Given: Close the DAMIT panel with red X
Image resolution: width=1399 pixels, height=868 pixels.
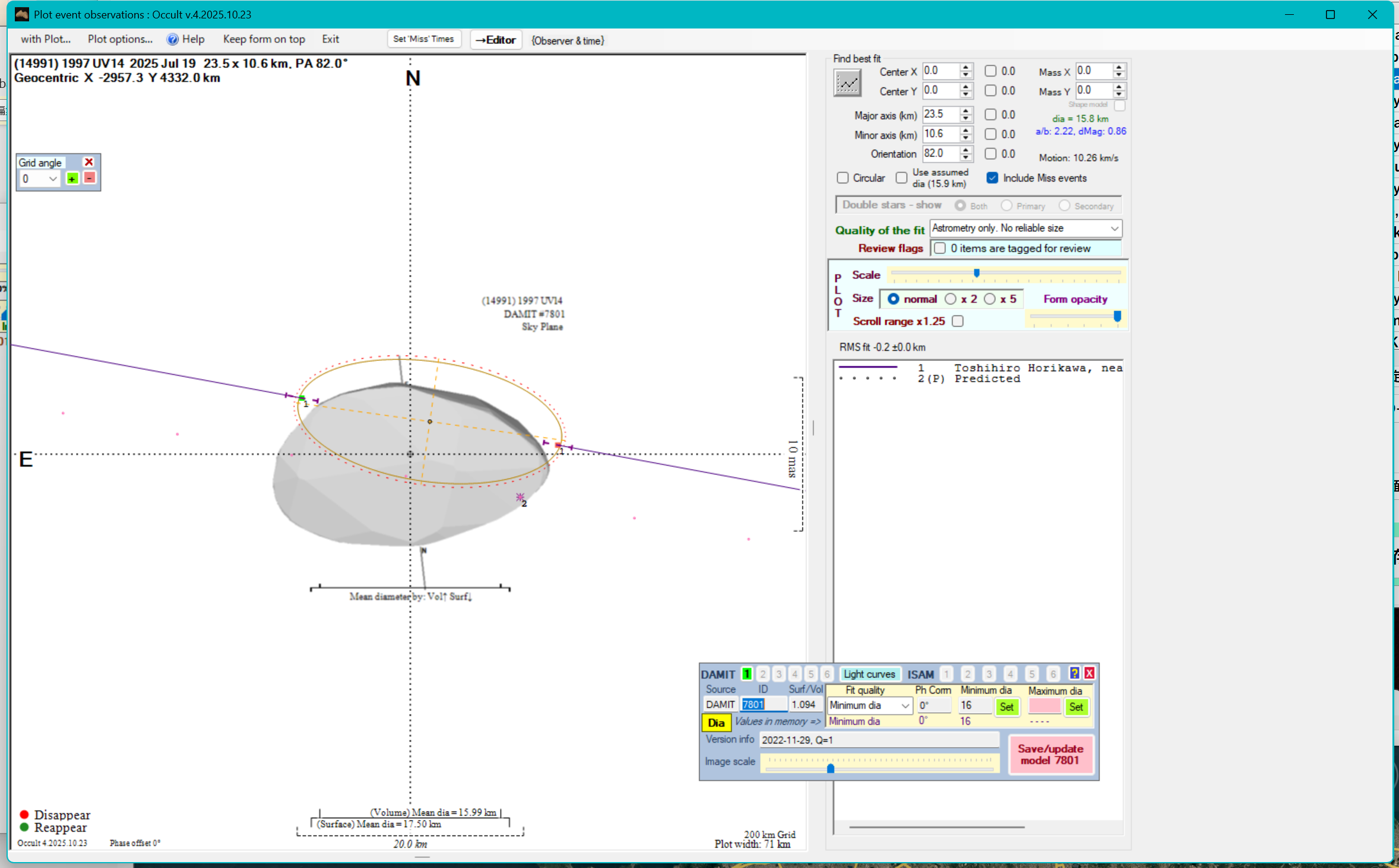Looking at the screenshot, I should pyautogui.click(x=1090, y=673).
